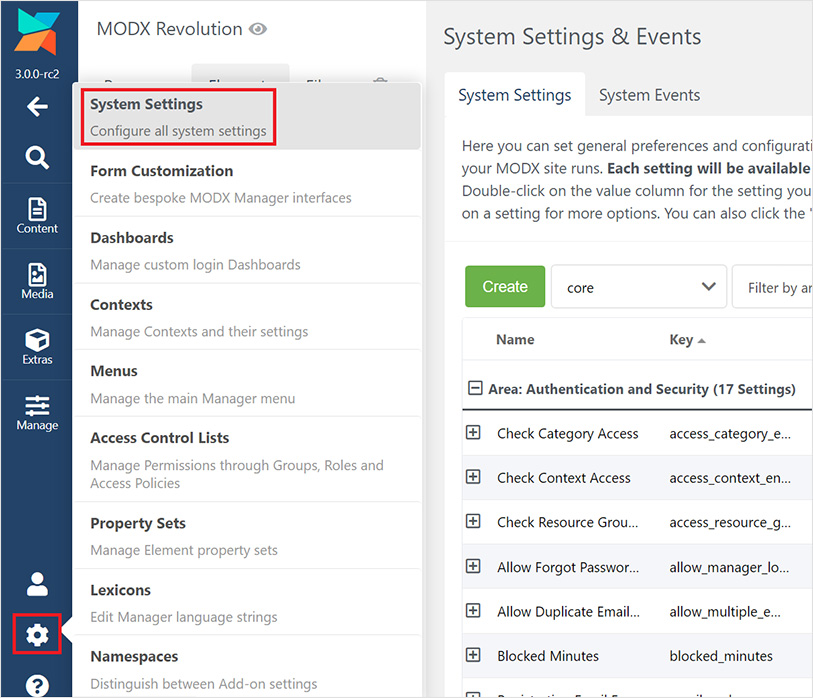
Task: Open the help question mark icon
Action: point(37,685)
